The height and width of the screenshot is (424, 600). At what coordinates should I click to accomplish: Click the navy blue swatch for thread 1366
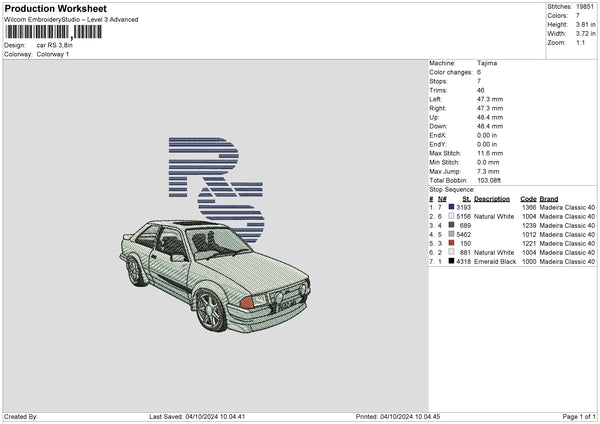(452, 207)
